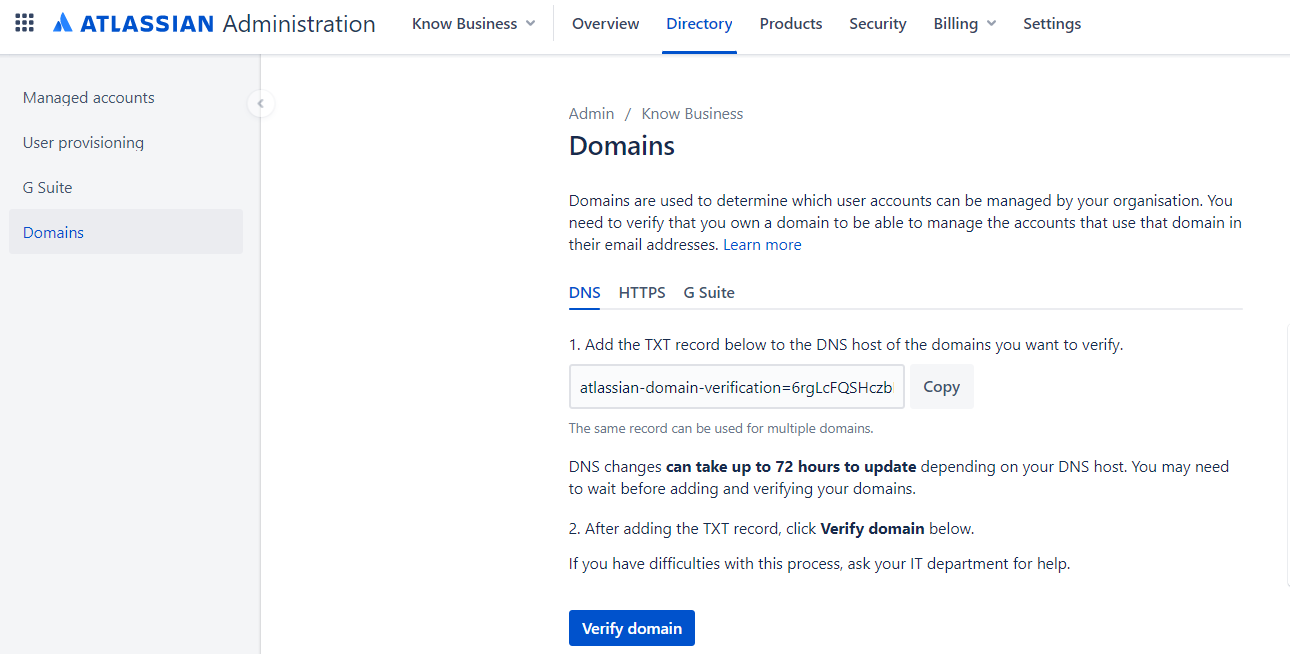Switch to the HTTPS verification tab
This screenshot has width=1290, height=654.
tap(642, 293)
